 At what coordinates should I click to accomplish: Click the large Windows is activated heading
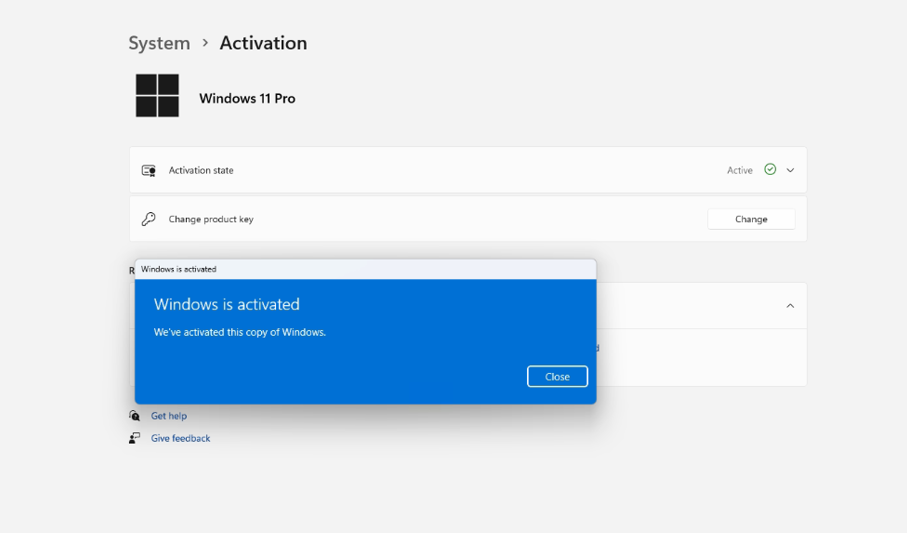tap(227, 304)
